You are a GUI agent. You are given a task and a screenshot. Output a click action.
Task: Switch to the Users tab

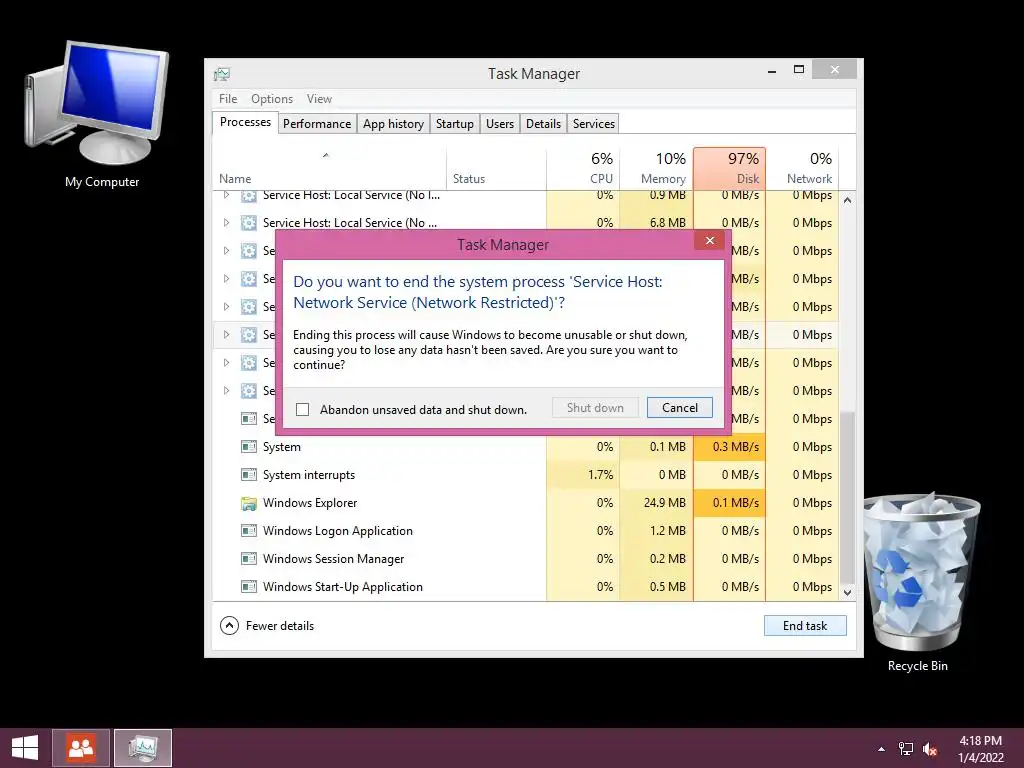tap(500, 123)
